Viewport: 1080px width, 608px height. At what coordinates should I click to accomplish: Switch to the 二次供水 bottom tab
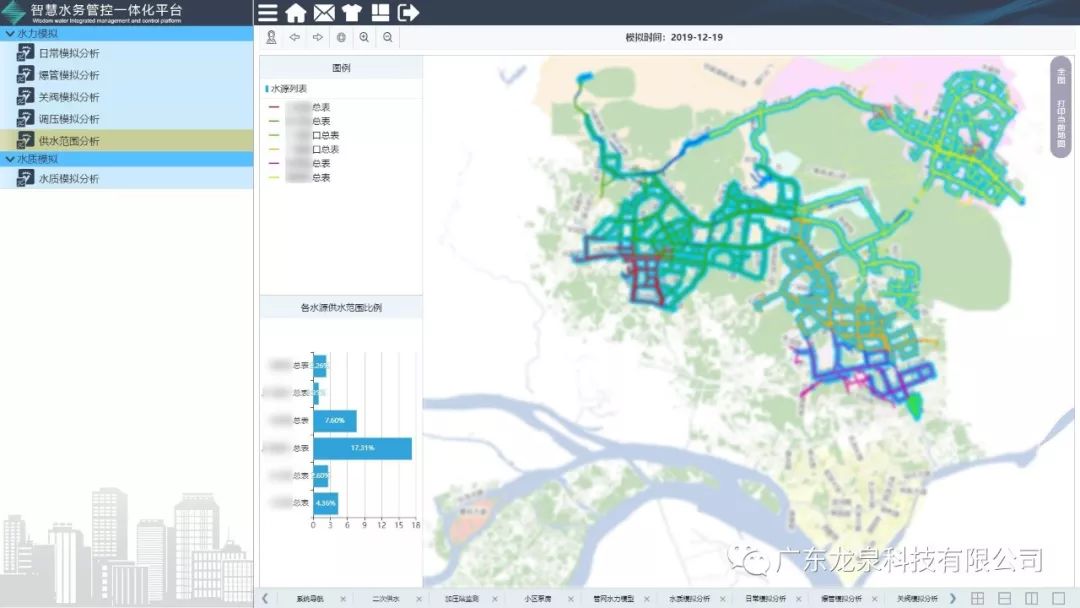(386, 599)
